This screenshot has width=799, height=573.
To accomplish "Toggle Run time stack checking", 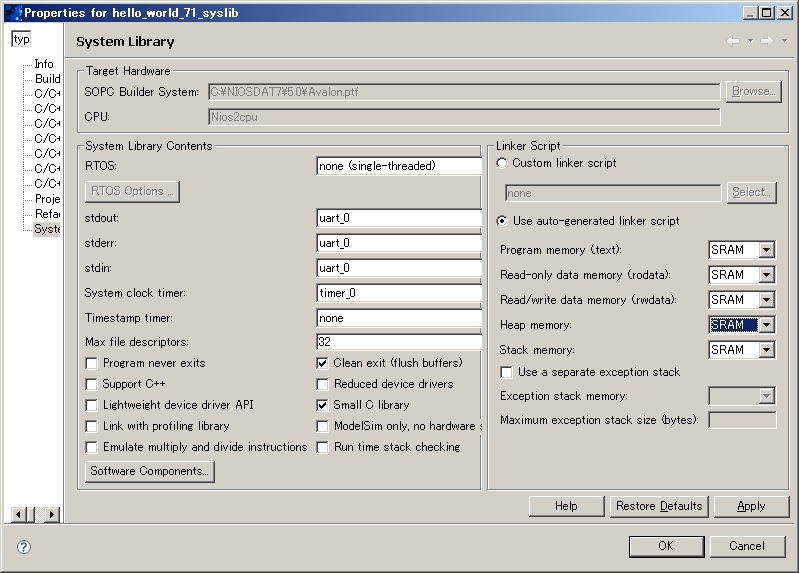I will (x=323, y=447).
